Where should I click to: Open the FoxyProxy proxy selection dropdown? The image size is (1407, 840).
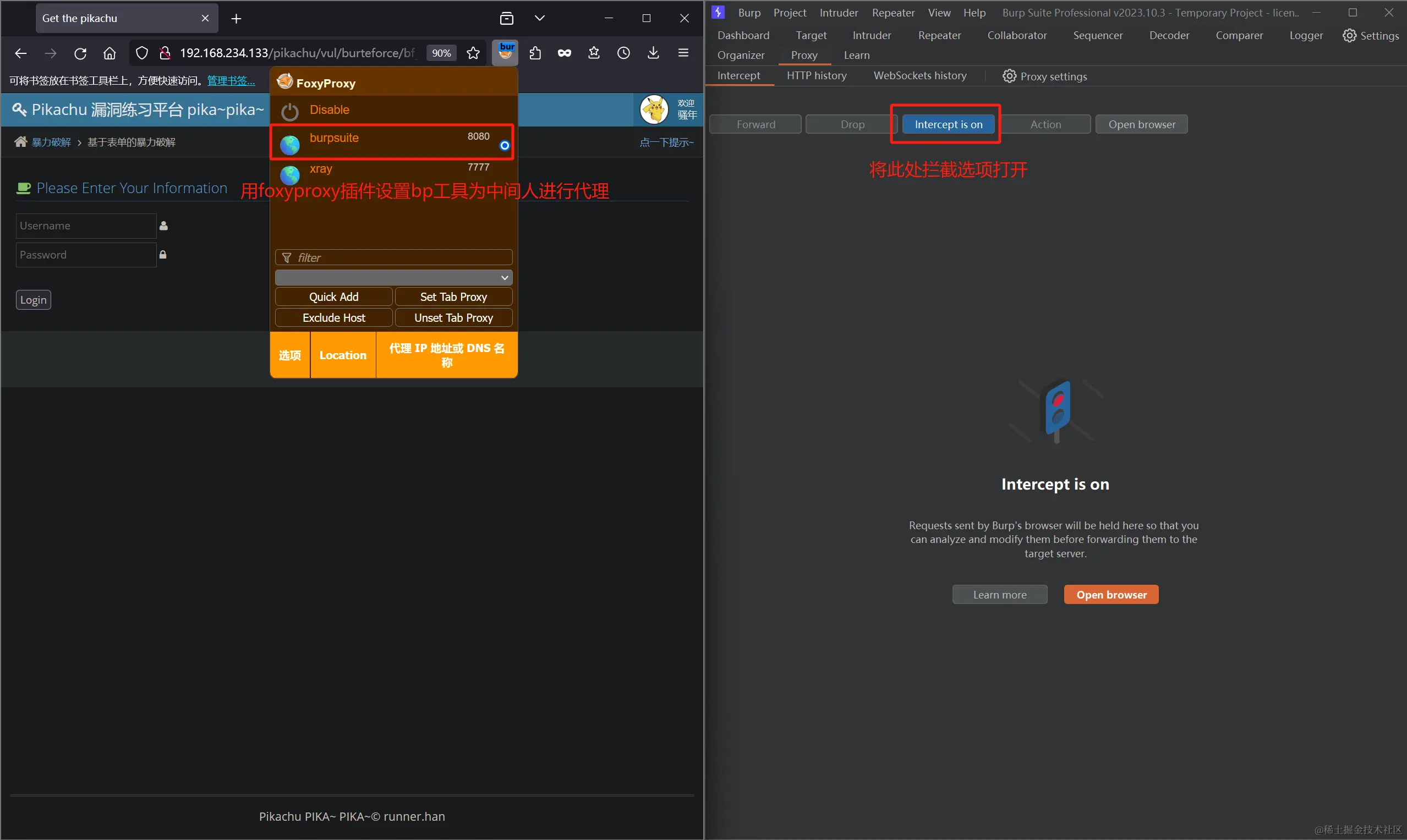pyautogui.click(x=393, y=277)
